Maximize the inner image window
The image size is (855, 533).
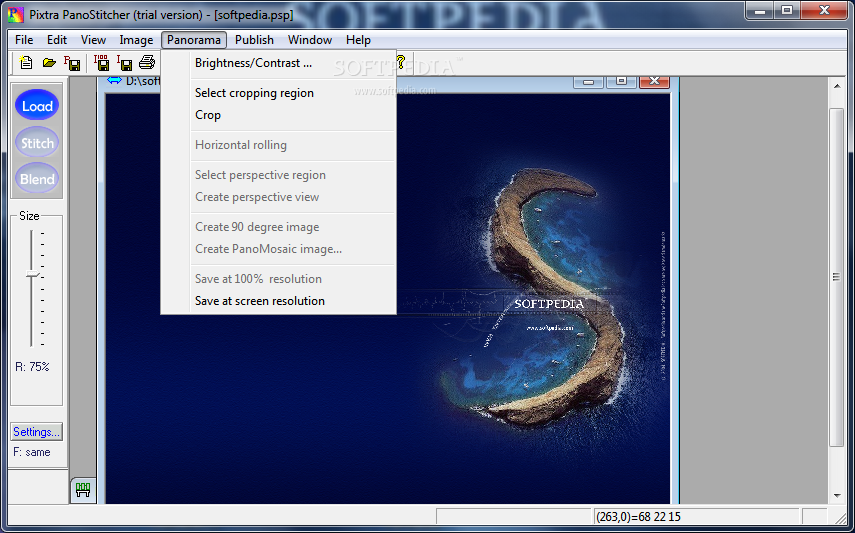(x=621, y=81)
